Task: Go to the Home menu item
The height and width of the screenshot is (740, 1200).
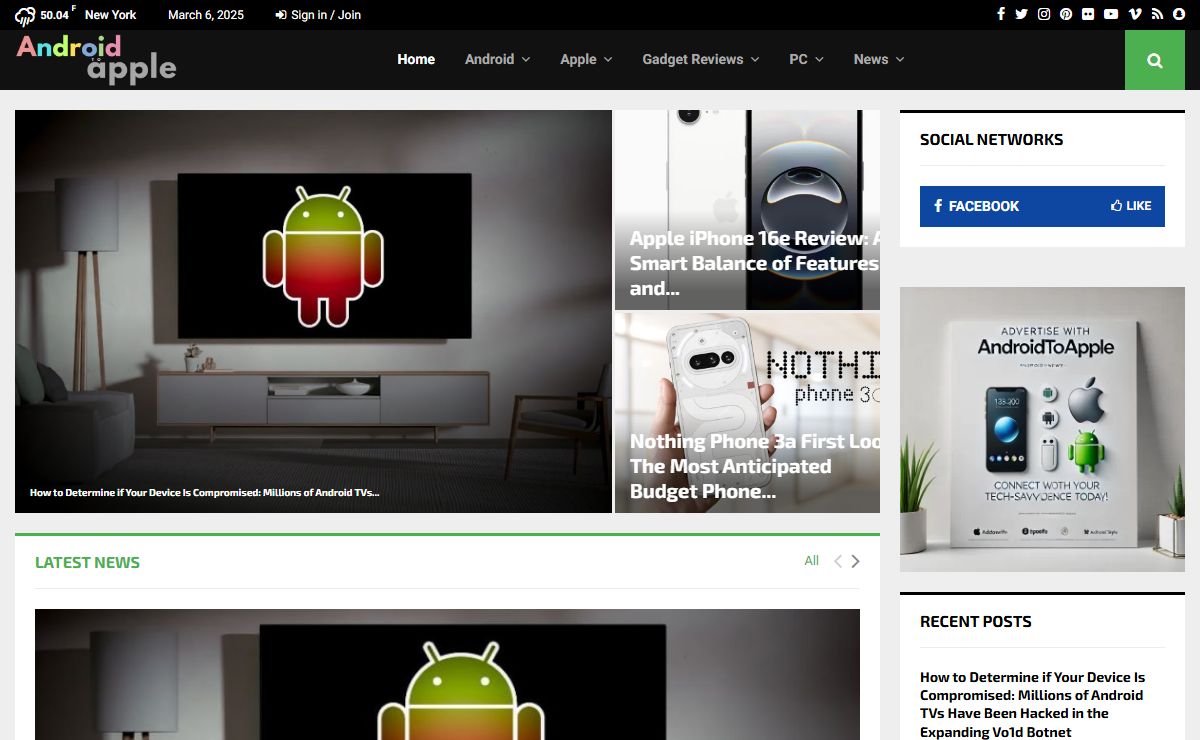Action: [416, 59]
